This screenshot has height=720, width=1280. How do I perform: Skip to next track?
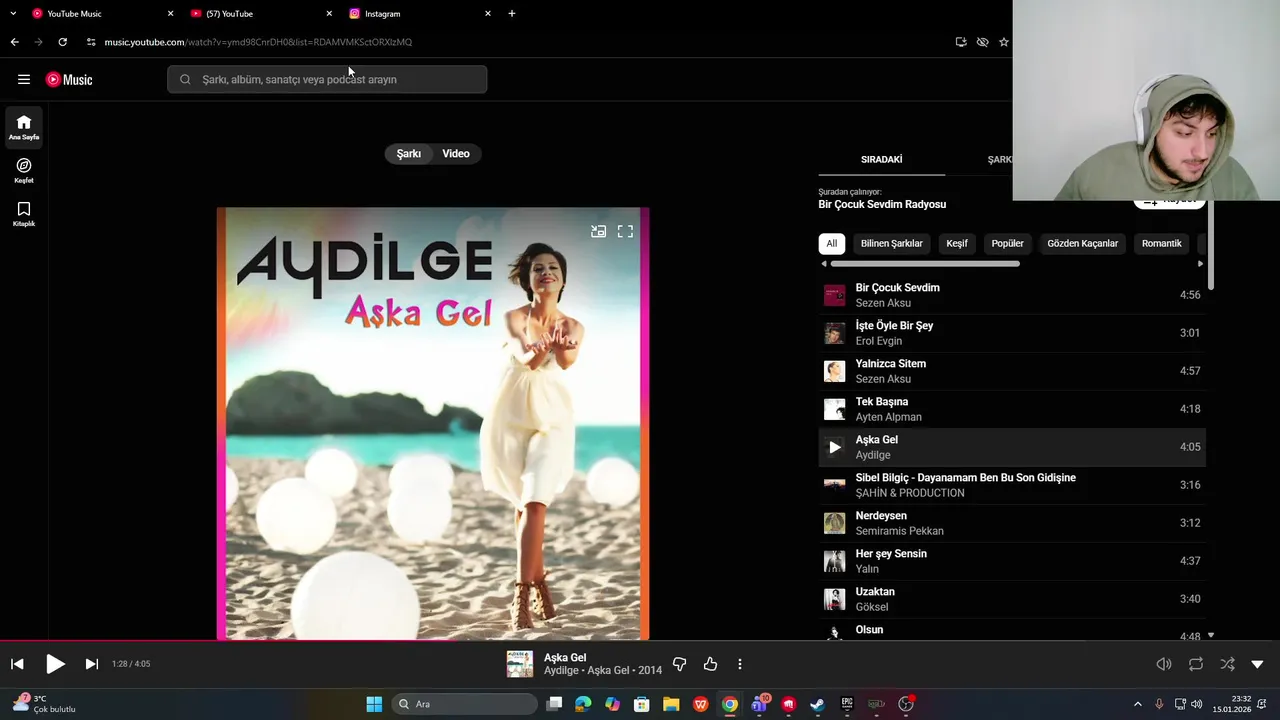[x=91, y=664]
